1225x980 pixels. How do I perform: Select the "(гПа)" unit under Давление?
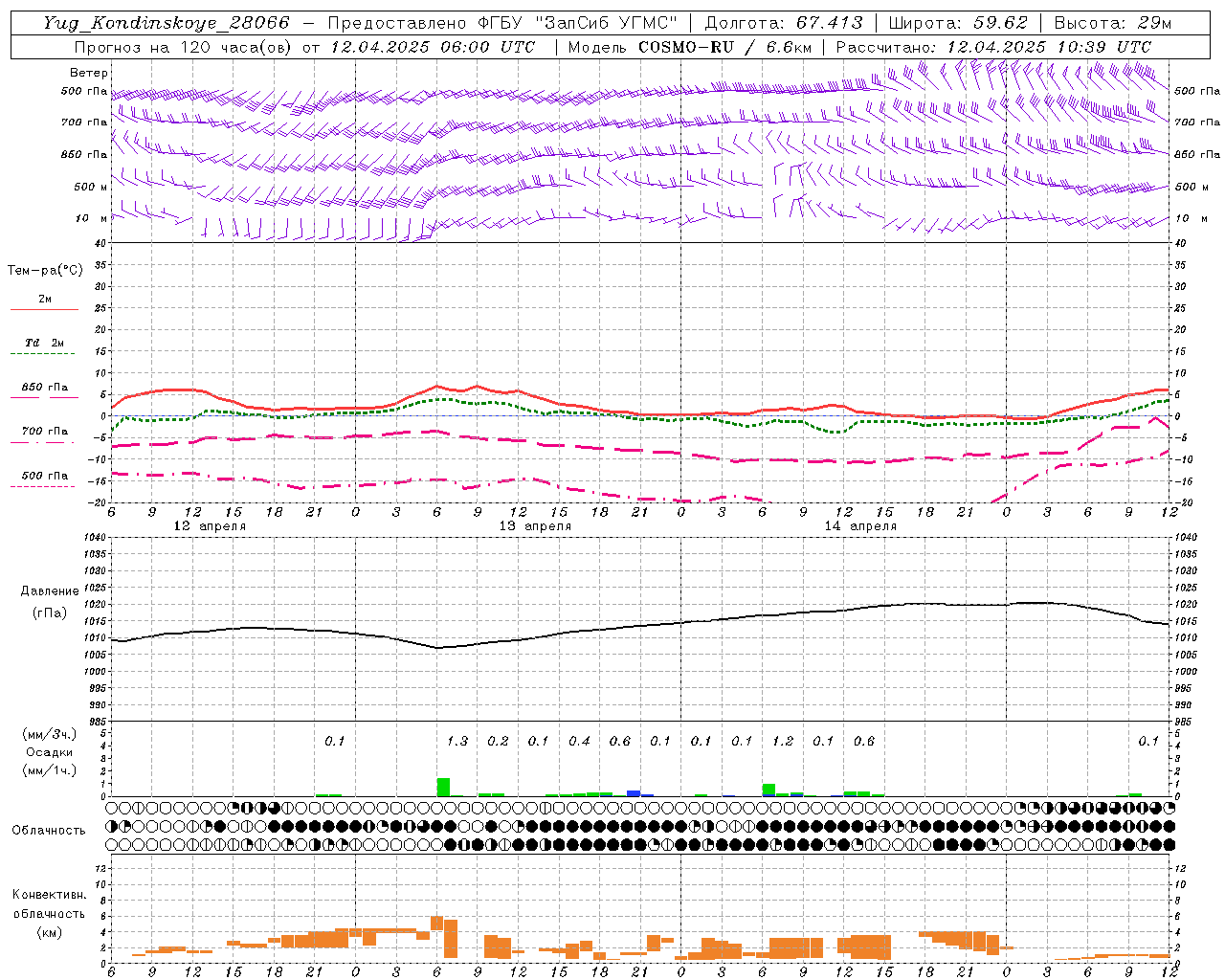[x=50, y=613]
